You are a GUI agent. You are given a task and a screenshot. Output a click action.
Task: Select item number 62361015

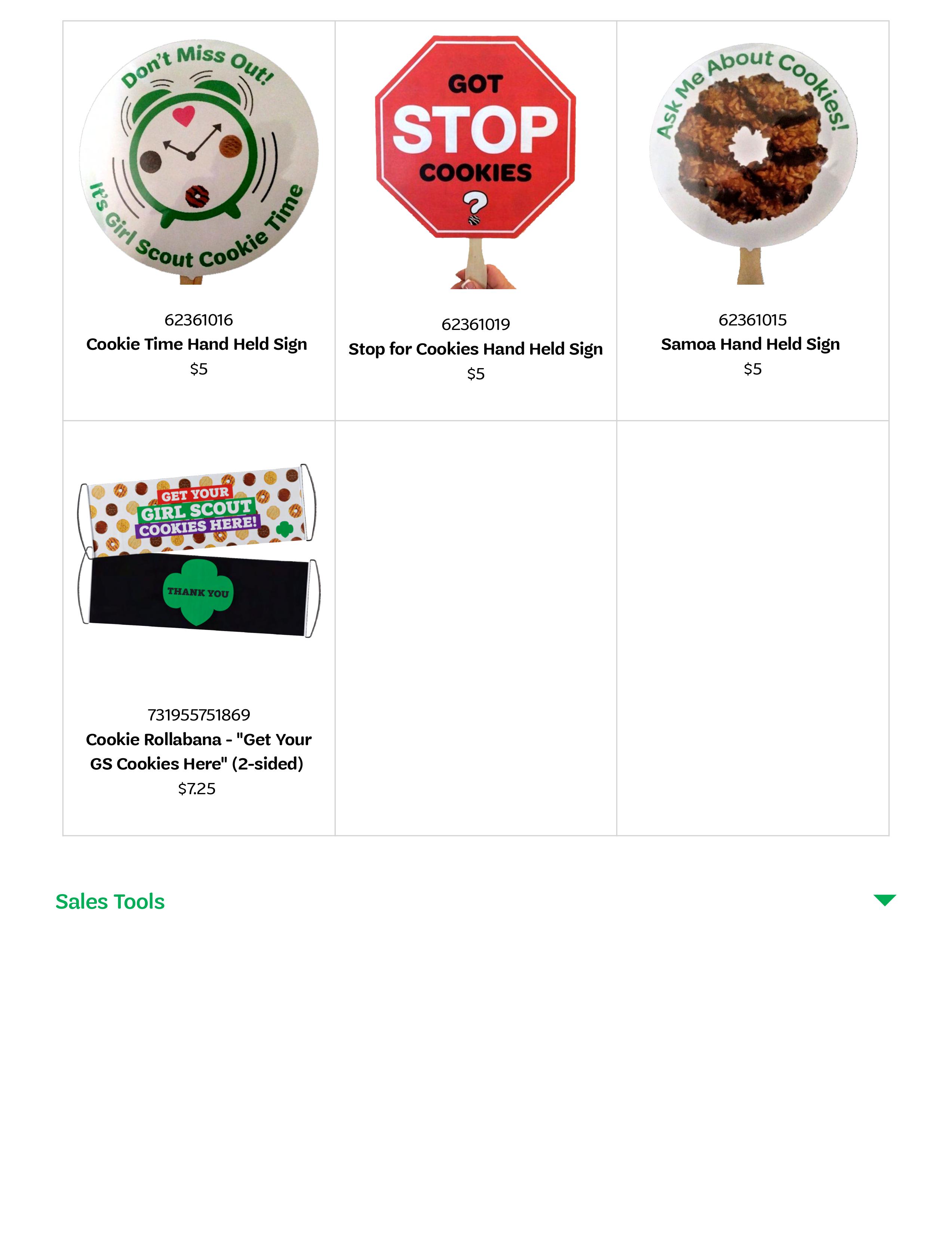(x=753, y=320)
